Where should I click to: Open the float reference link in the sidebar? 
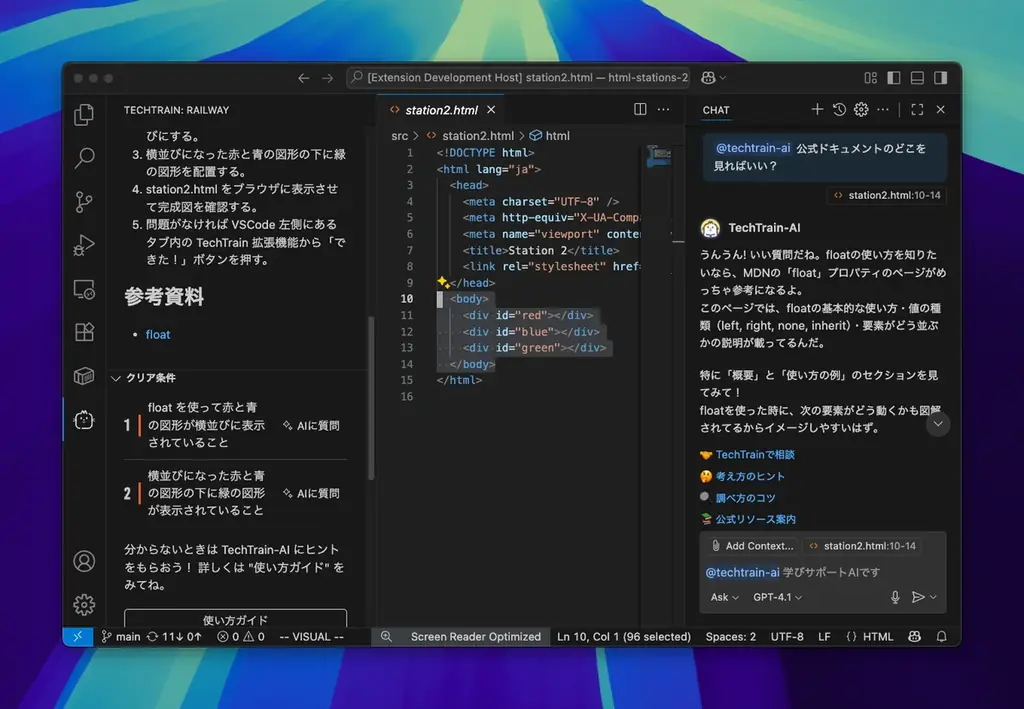[x=158, y=334]
